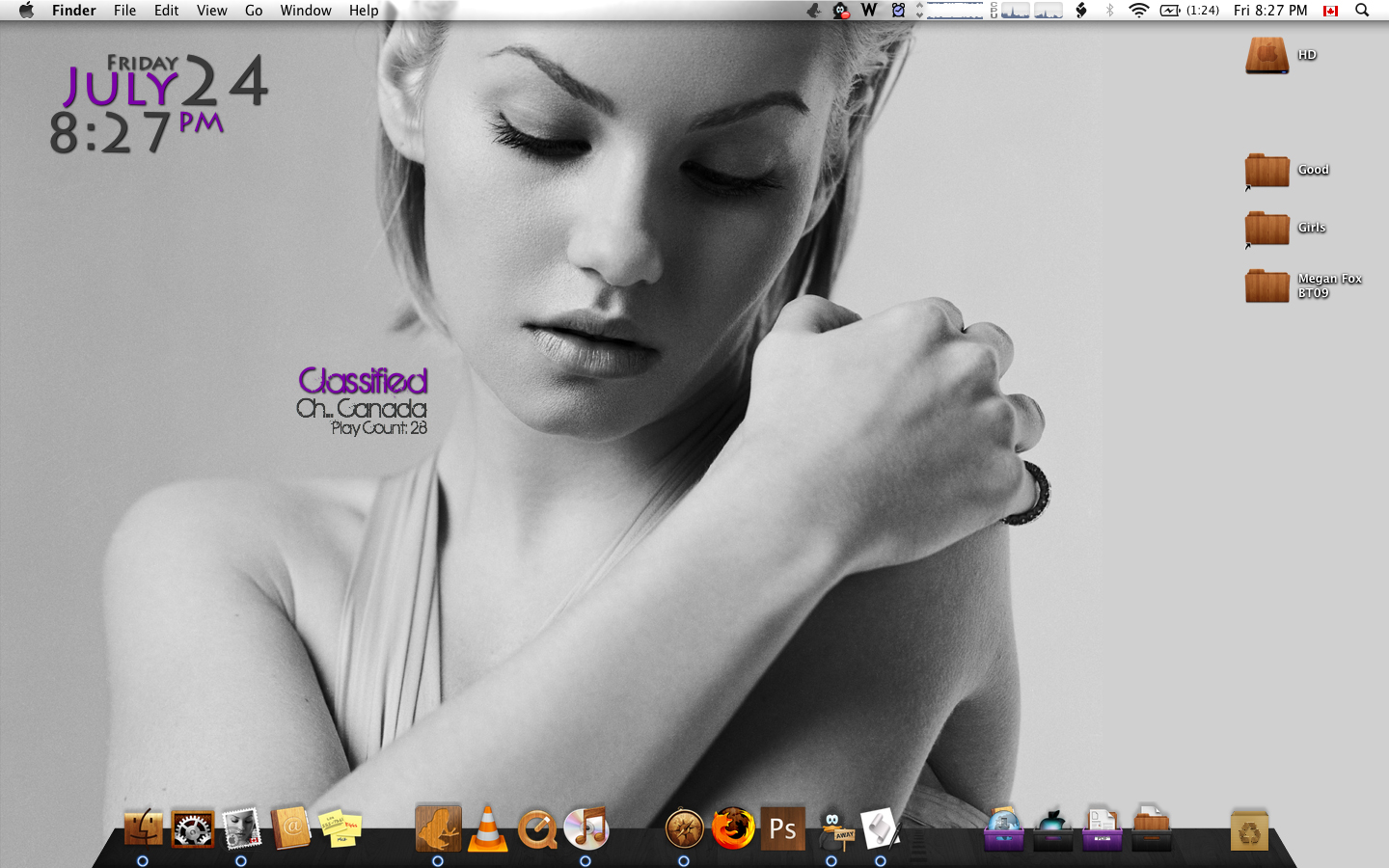Open the Canadian flag input menu
The width and height of the screenshot is (1389, 868).
coord(1331,11)
